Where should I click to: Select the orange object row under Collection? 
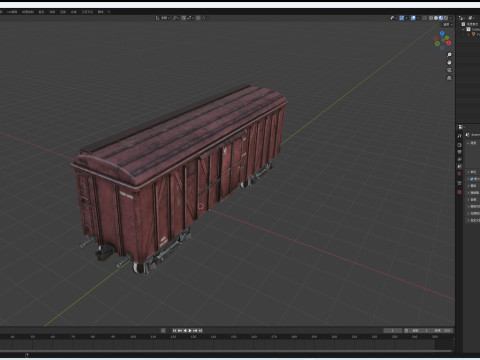(475, 34)
